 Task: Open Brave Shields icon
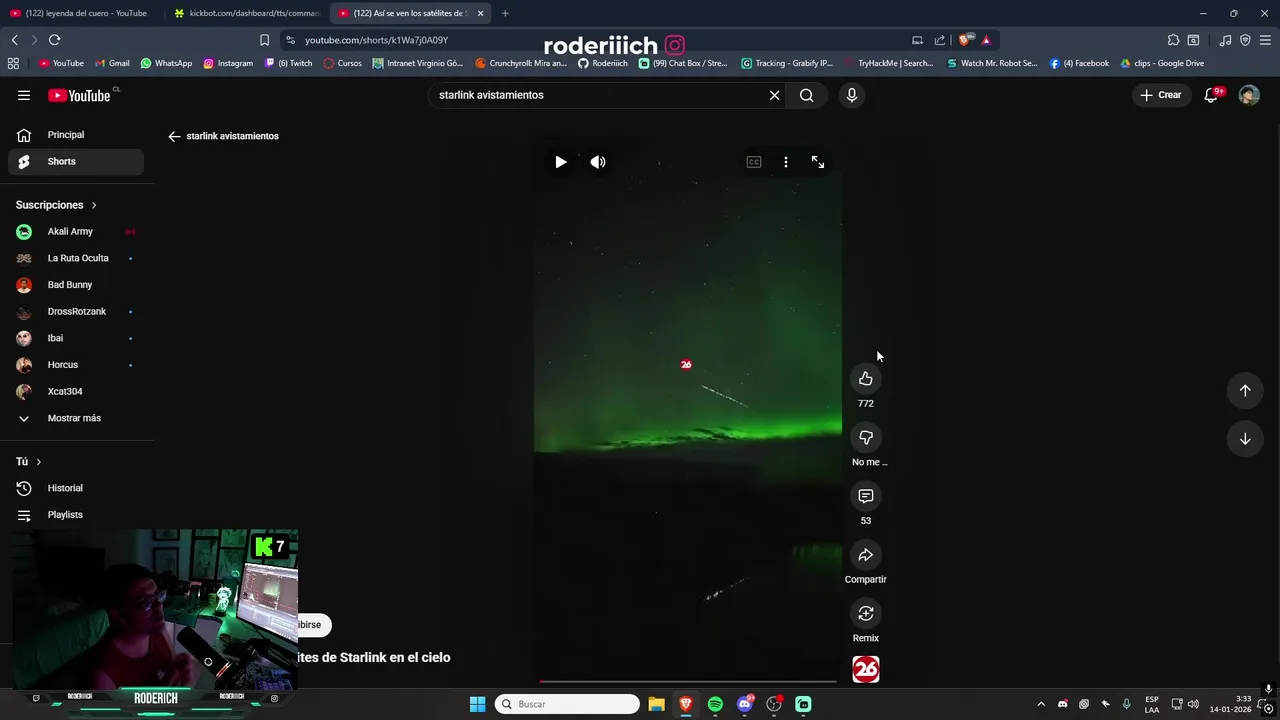tap(964, 40)
